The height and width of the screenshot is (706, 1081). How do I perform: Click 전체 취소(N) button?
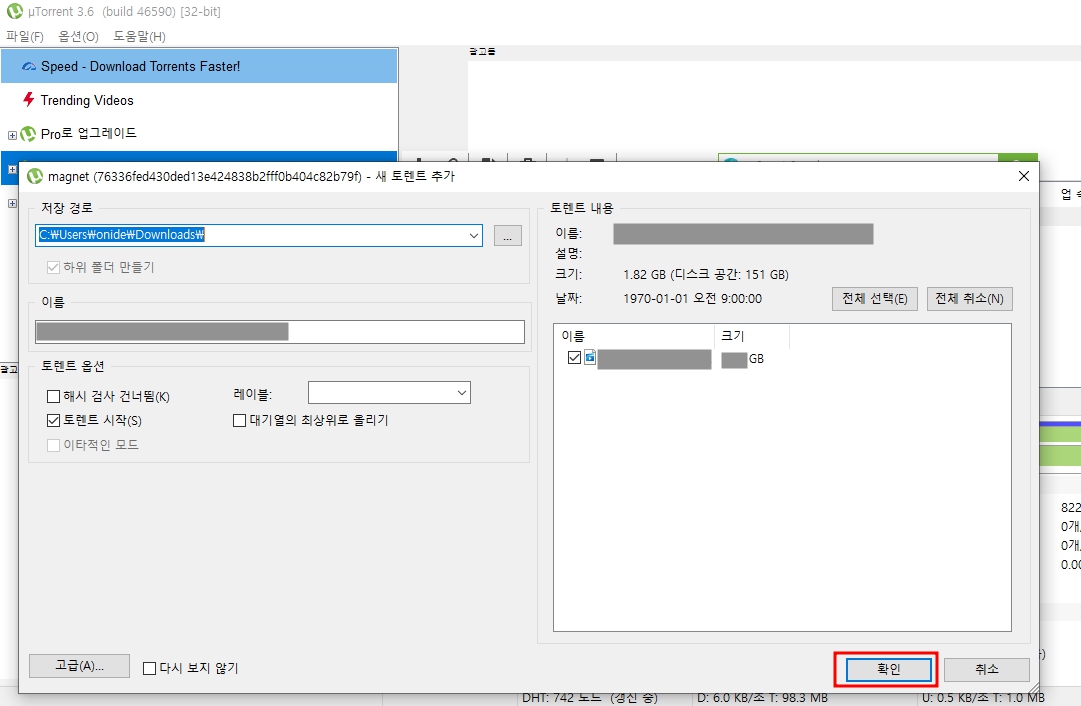point(969,299)
